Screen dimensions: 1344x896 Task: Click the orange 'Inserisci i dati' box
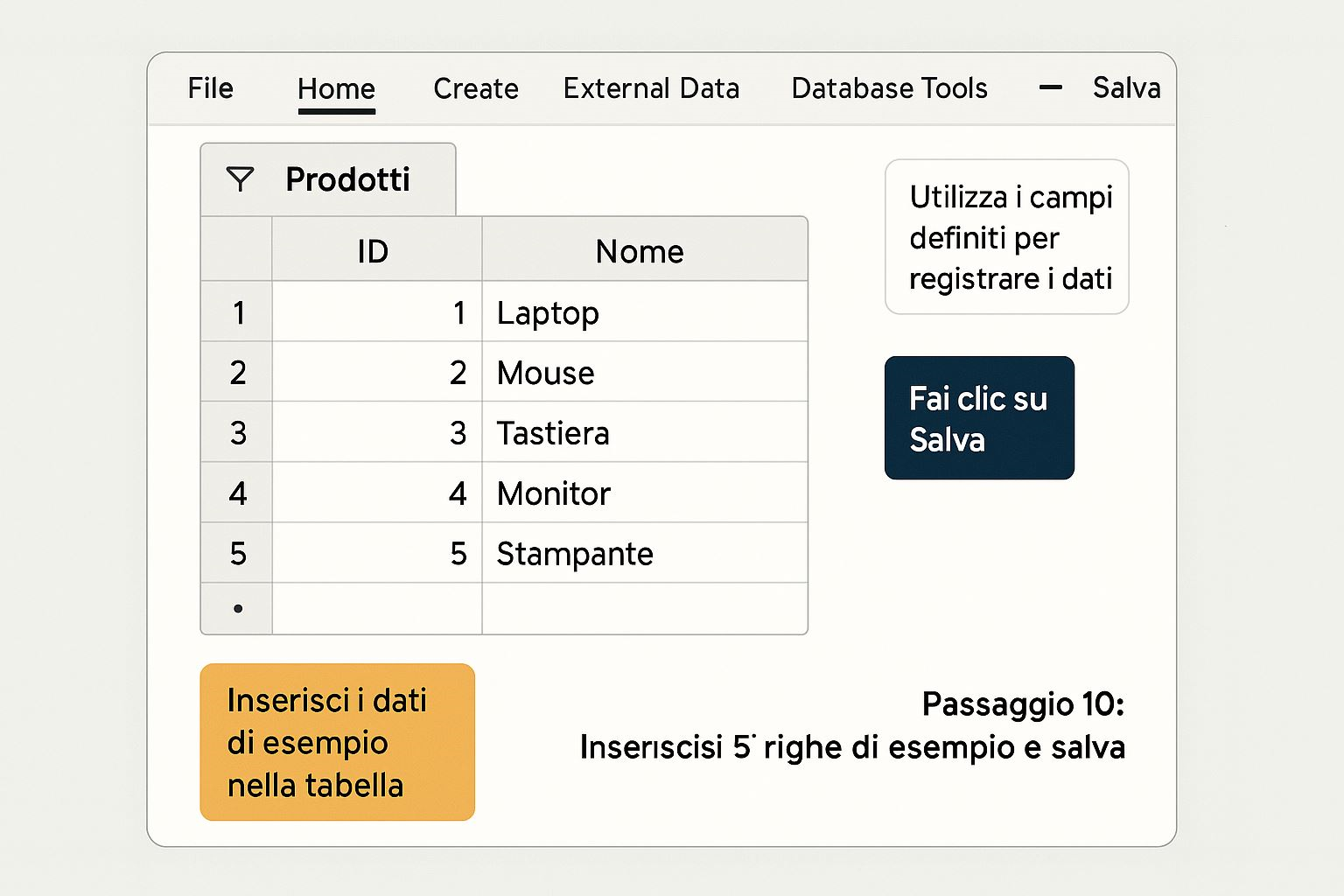click(x=337, y=742)
